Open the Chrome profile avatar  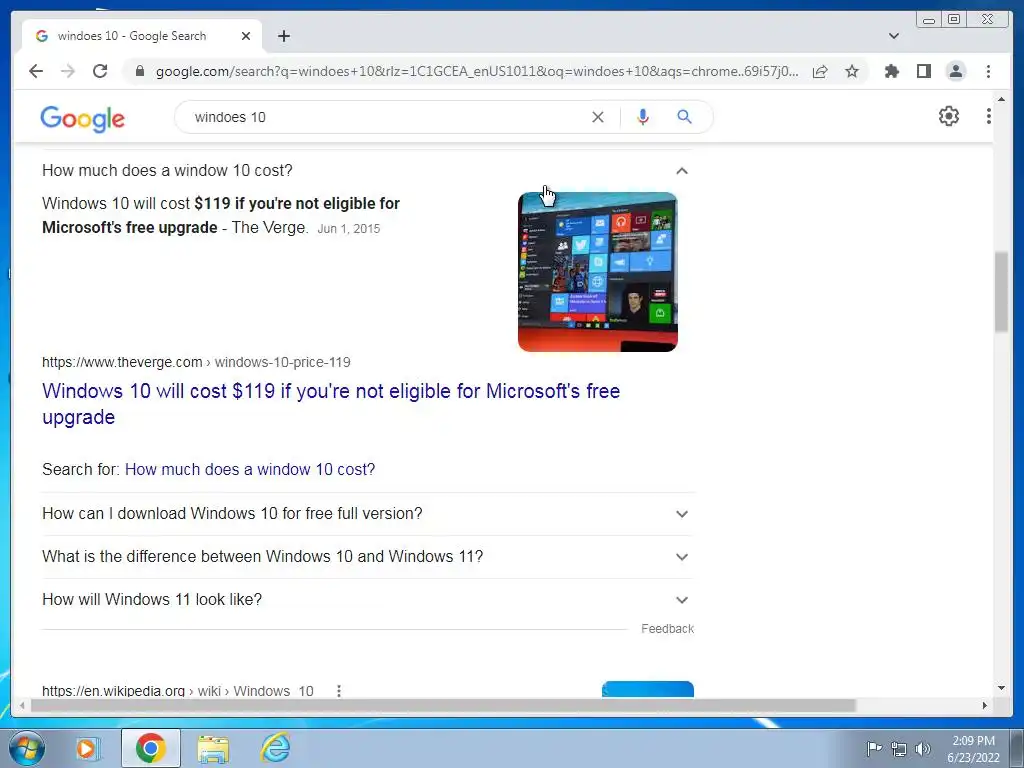tap(955, 71)
